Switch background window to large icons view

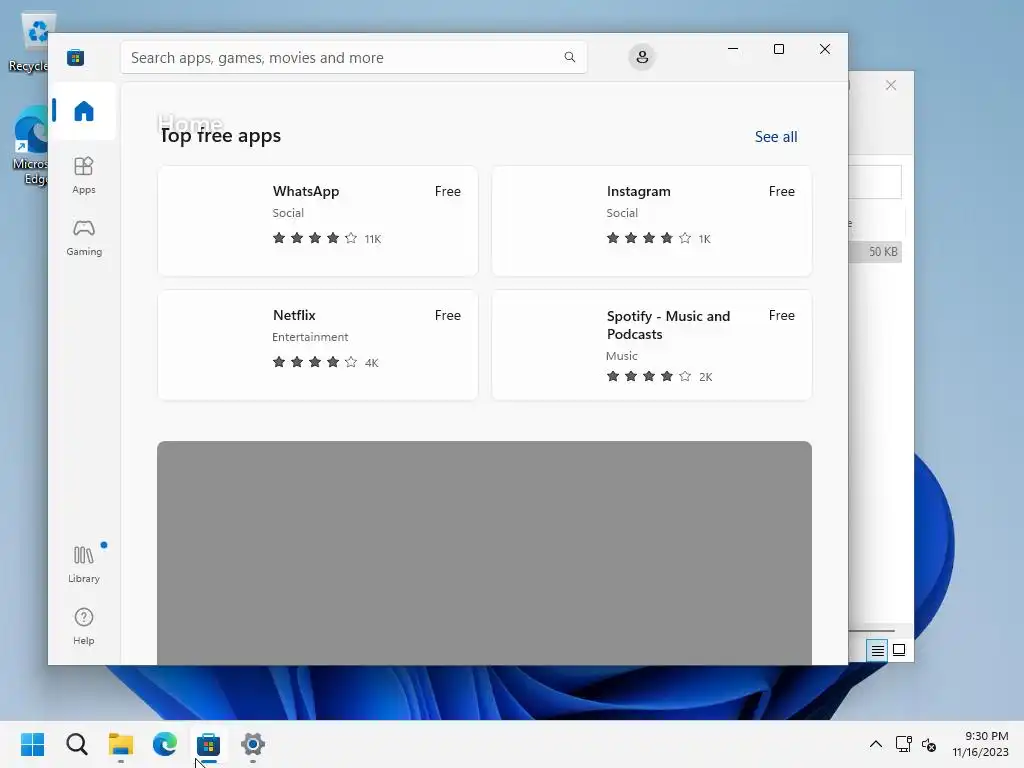pyautogui.click(x=899, y=650)
